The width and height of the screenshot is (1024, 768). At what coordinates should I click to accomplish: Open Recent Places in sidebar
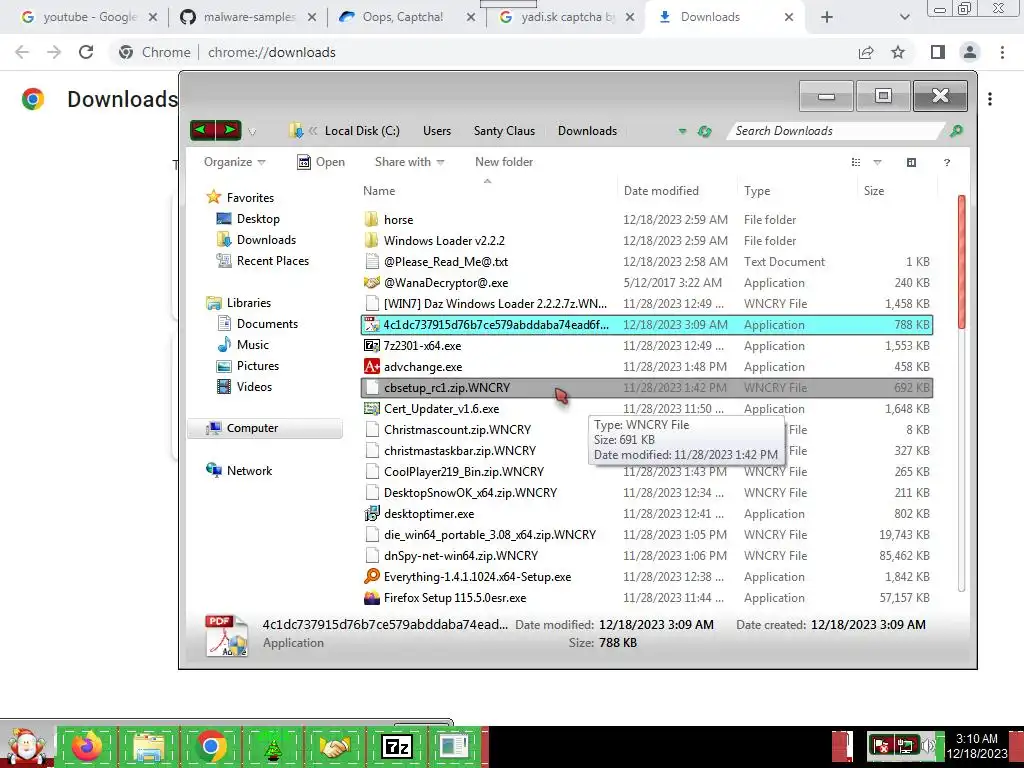(262, 261)
